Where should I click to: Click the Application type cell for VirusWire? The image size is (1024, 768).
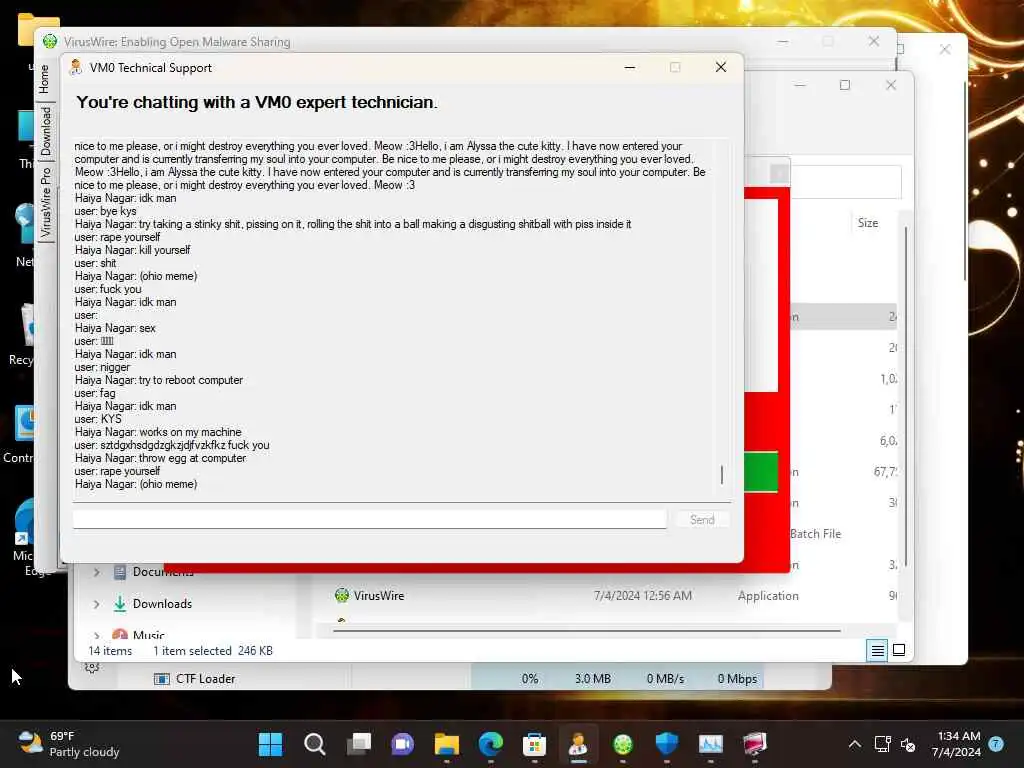768,596
